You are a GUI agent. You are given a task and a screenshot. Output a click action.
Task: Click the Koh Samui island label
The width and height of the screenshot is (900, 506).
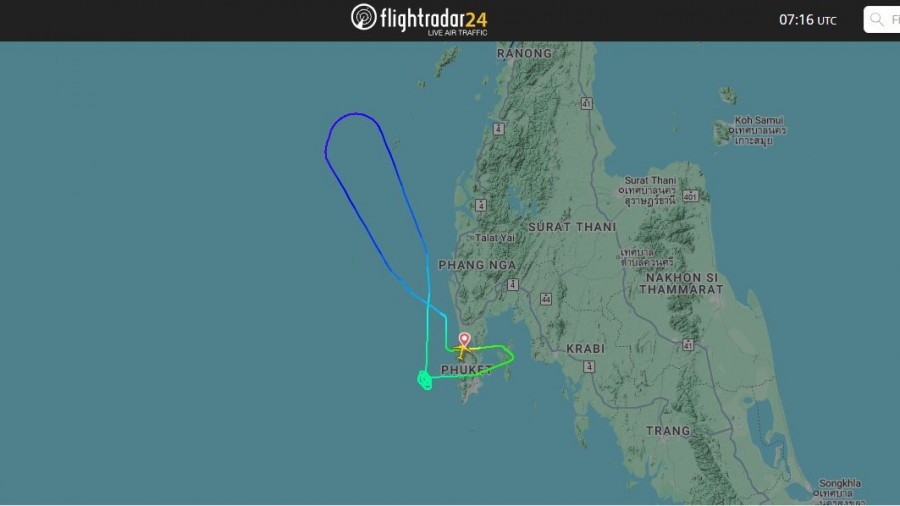(759, 120)
